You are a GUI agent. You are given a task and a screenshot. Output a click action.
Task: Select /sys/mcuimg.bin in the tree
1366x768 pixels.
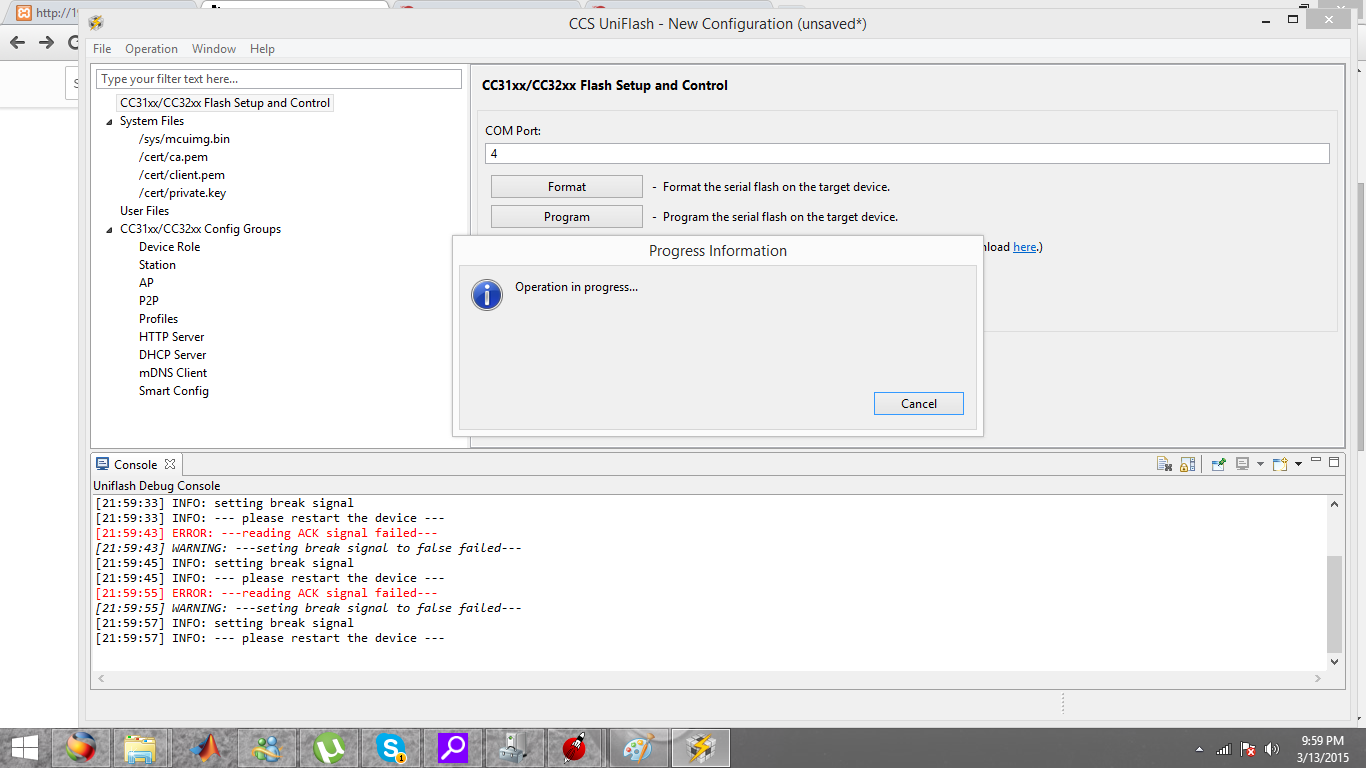click(184, 139)
